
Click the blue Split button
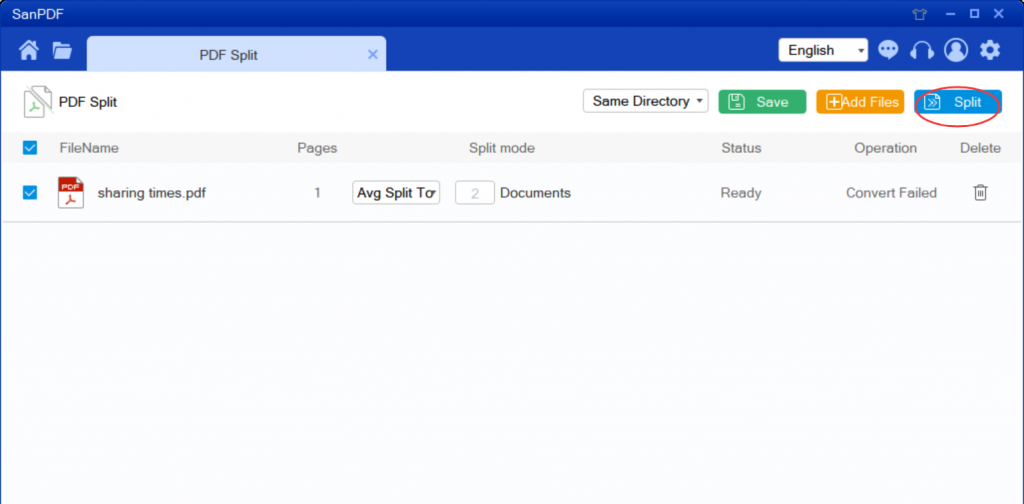pos(958,102)
